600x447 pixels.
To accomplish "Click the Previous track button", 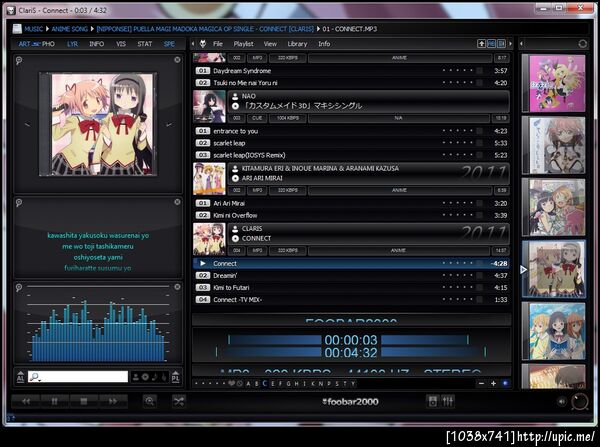I will click(x=26, y=401).
